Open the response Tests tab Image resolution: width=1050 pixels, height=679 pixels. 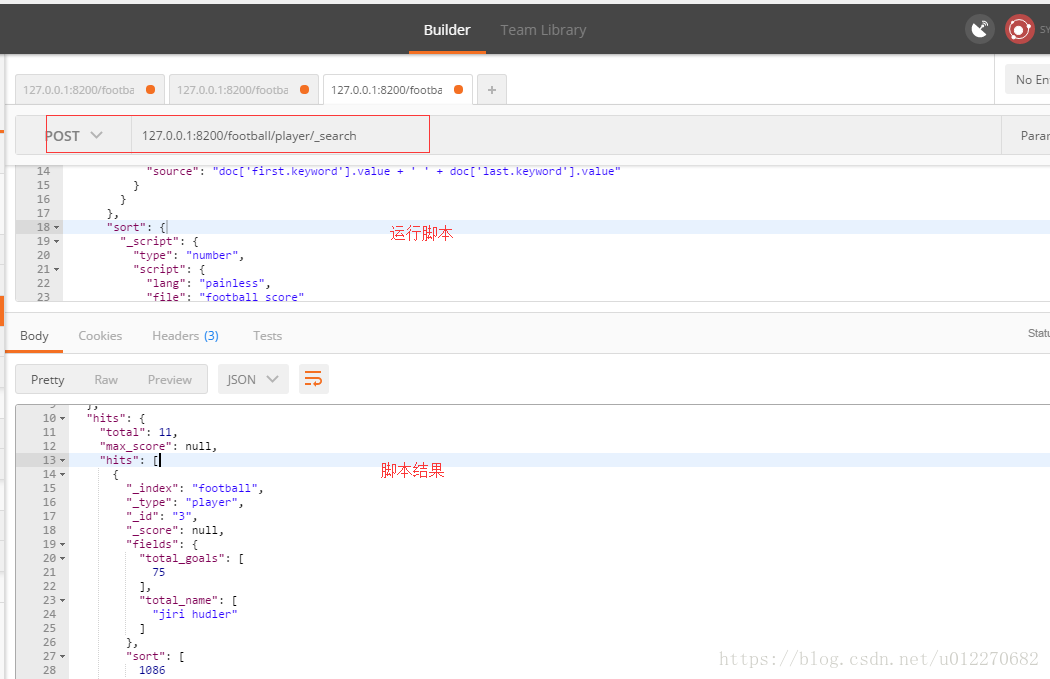pos(267,336)
